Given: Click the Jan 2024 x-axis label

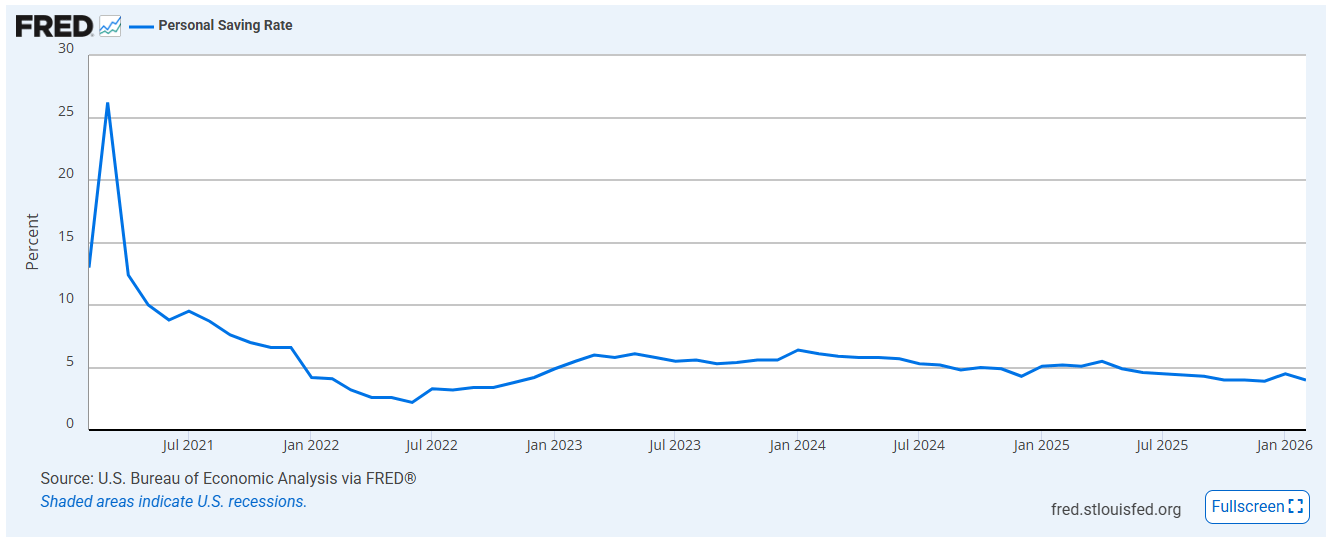Looking at the screenshot, I should coord(798,445).
